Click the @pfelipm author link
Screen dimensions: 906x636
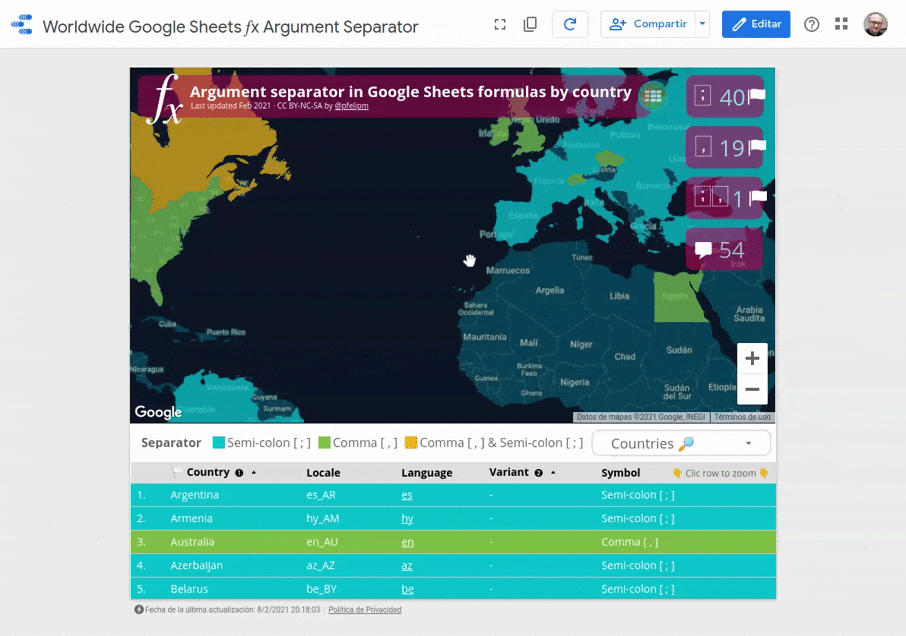click(351, 106)
